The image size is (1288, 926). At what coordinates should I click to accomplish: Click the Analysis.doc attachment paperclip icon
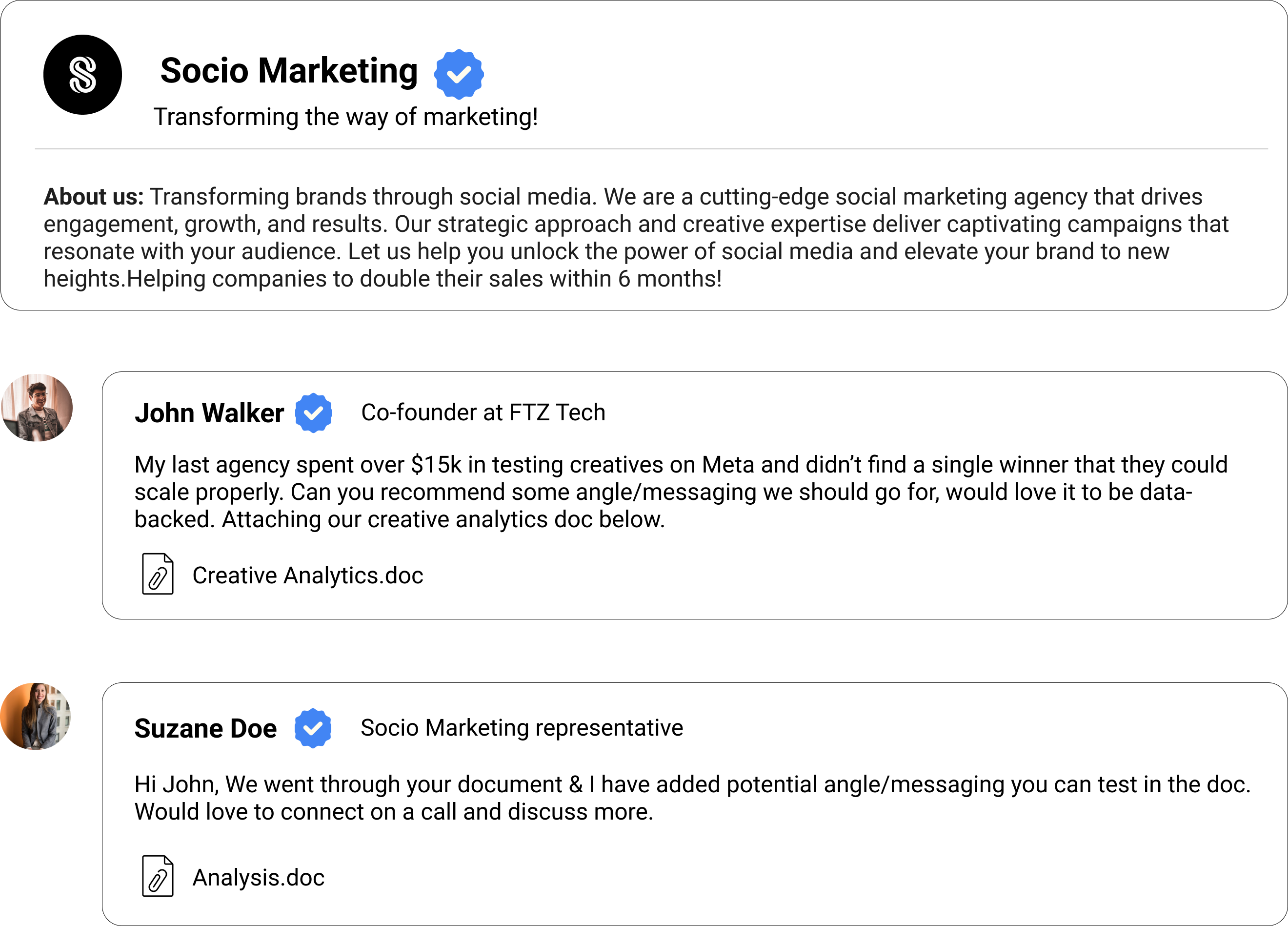[157, 876]
